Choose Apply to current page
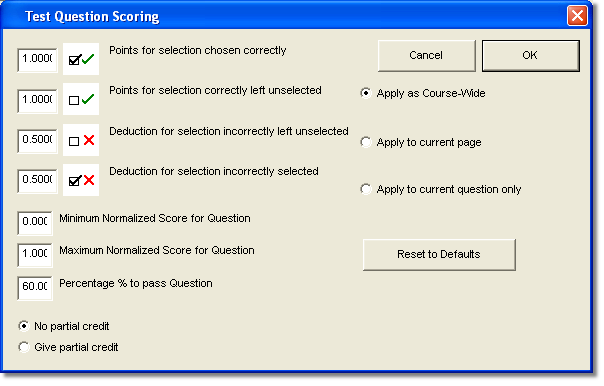The image size is (604, 386). click(421, 142)
